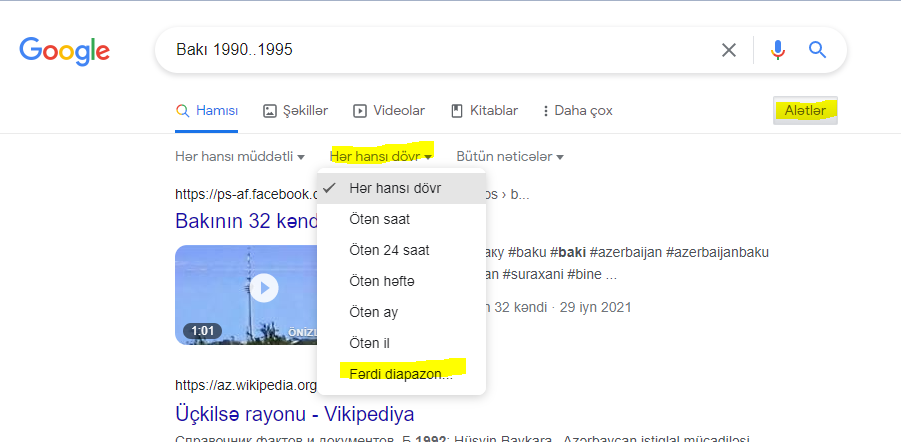Start voice search with microphone icon
The image size is (901, 442).
point(778,50)
